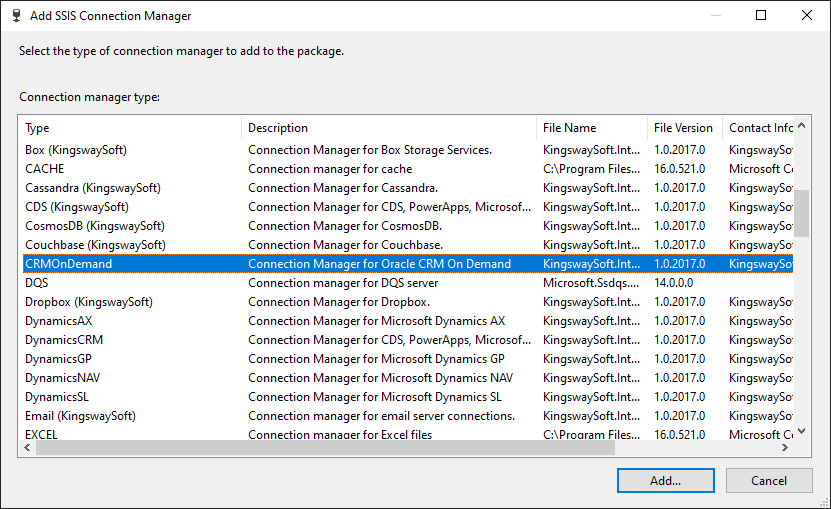Click 'Connection Manager for Microsoft Dynamics SL' description
The width and height of the screenshot is (831, 509).
(x=375, y=398)
